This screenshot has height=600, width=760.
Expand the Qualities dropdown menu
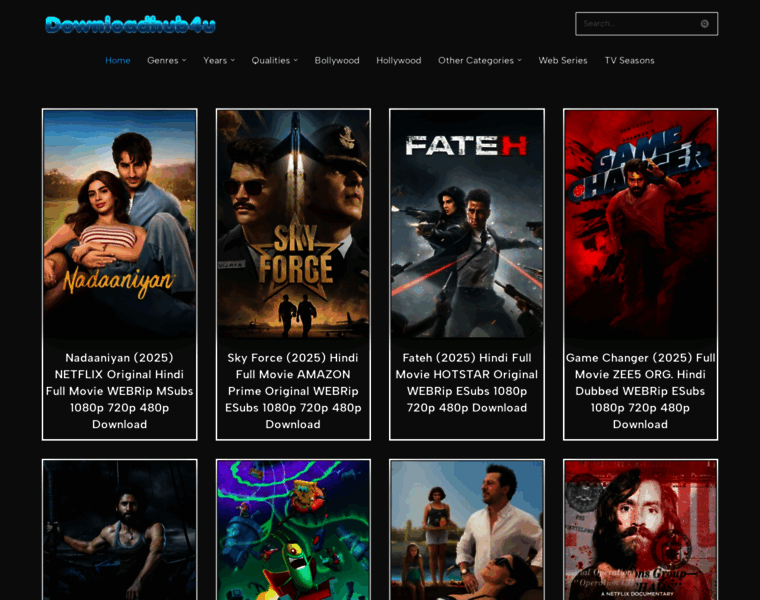(274, 61)
